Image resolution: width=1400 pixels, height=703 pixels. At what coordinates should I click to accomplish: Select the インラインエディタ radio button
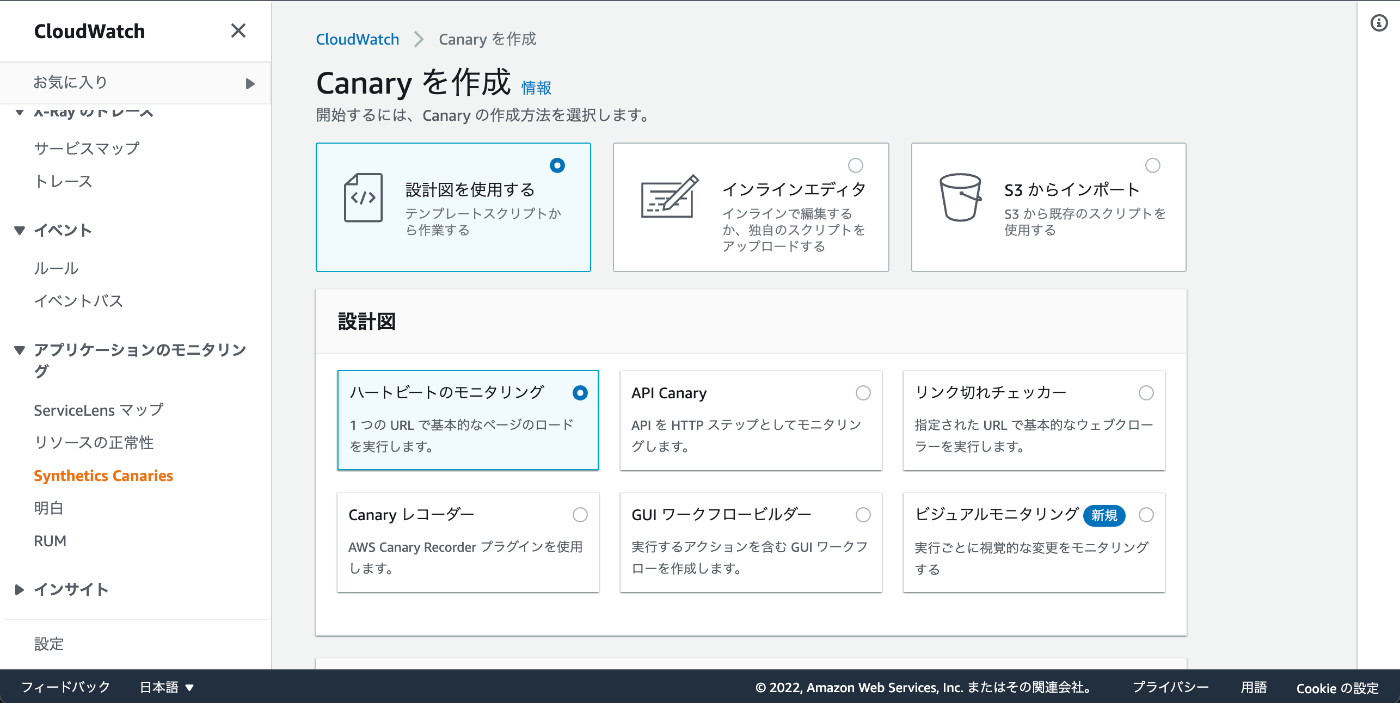855,165
